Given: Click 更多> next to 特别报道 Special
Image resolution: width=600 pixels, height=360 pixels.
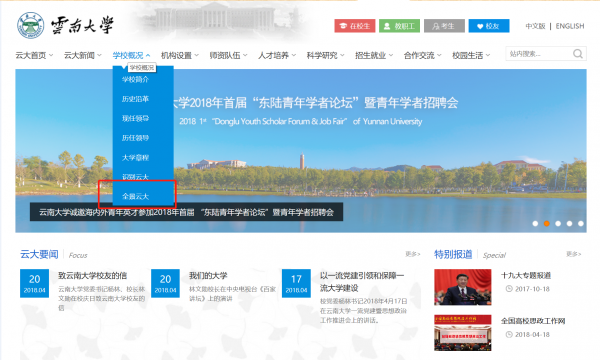Looking at the screenshot, I should pyautogui.click(x=574, y=254).
